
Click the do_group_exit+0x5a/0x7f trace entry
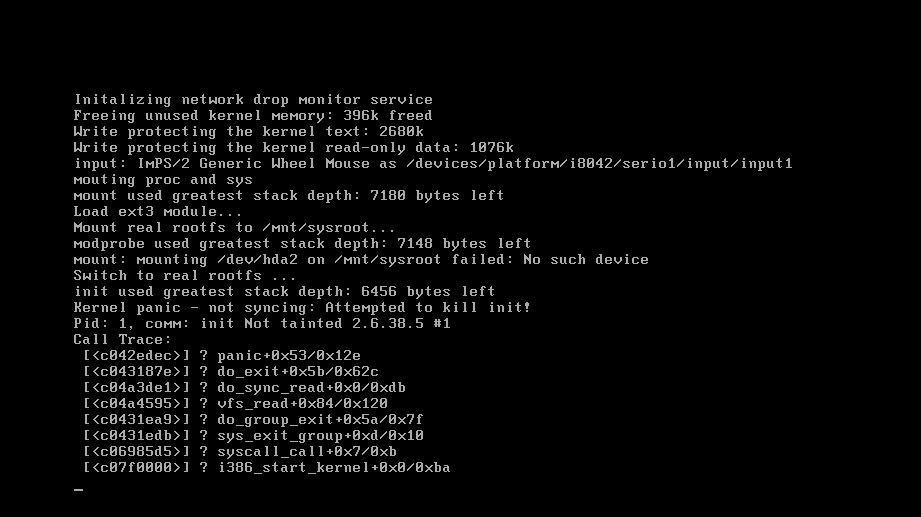click(x=253, y=419)
